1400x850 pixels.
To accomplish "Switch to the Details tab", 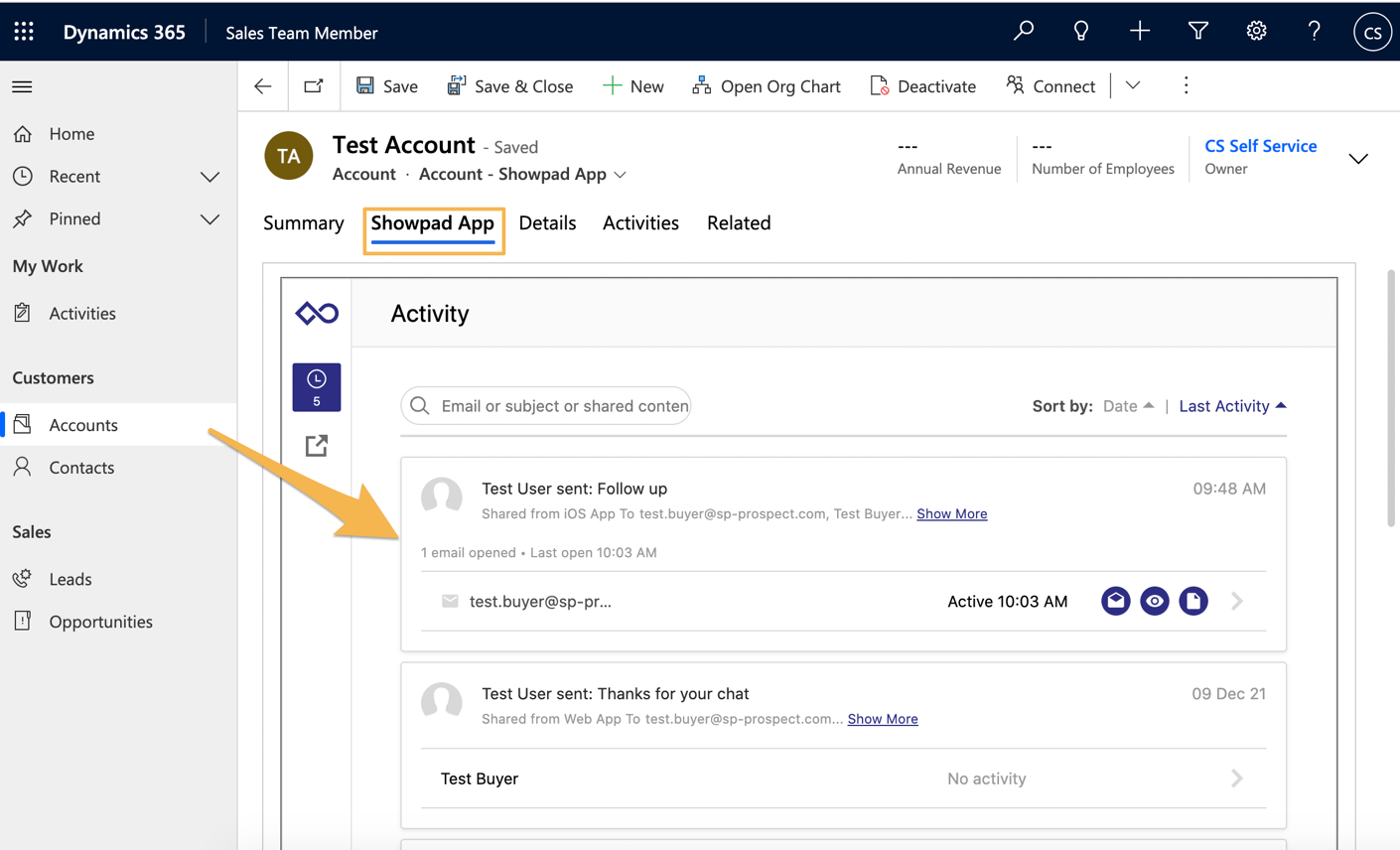I will pyautogui.click(x=547, y=223).
